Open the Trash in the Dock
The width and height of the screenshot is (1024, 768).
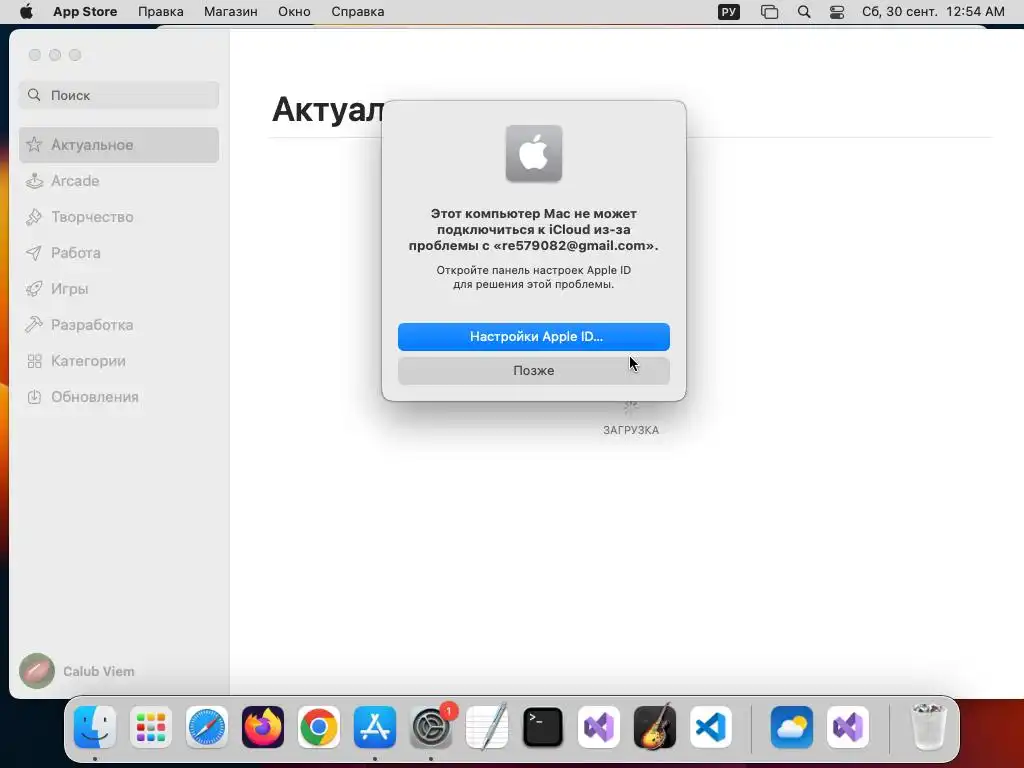(928, 727)
